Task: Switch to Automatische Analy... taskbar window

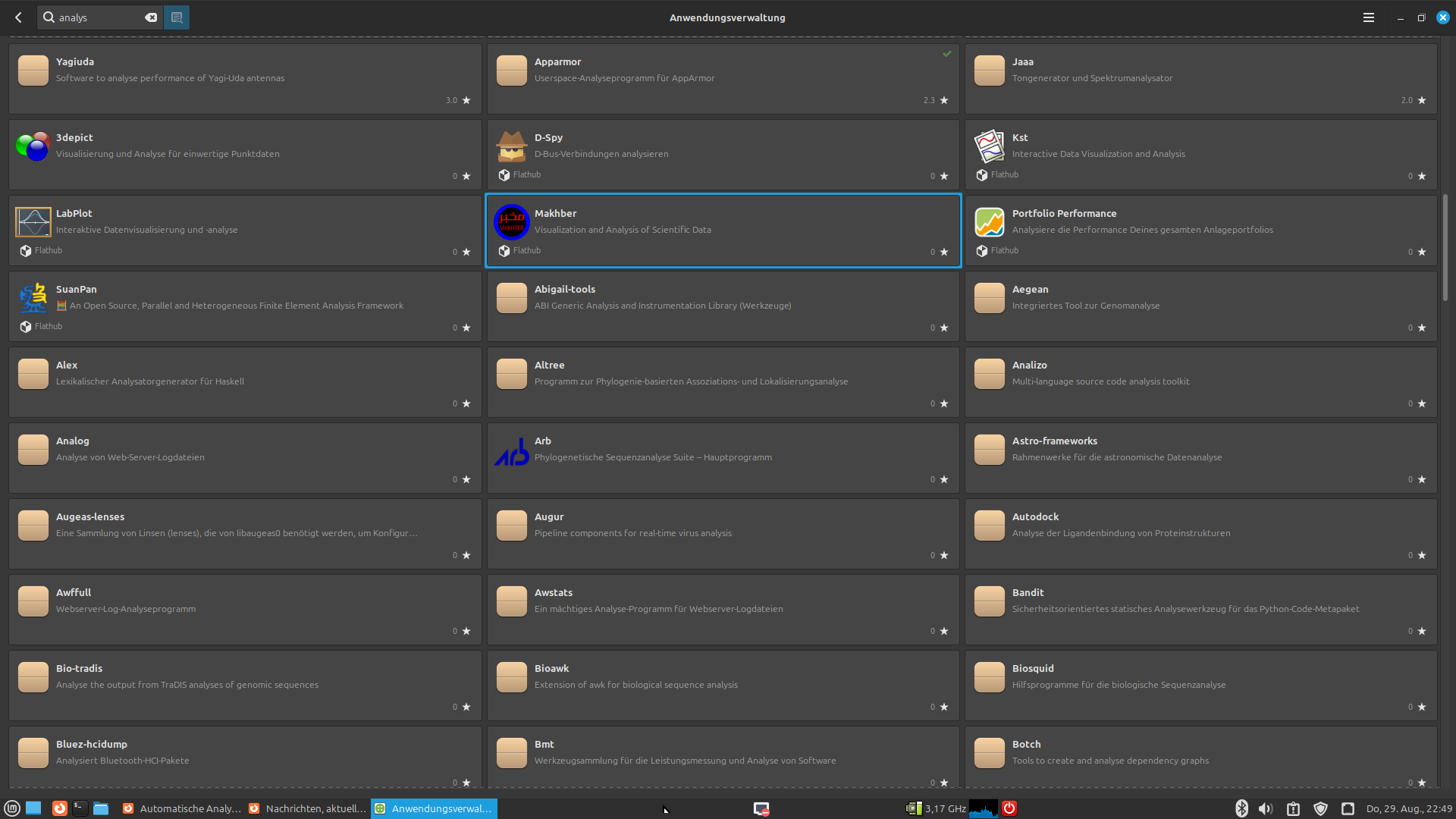Action: point(181,808)
